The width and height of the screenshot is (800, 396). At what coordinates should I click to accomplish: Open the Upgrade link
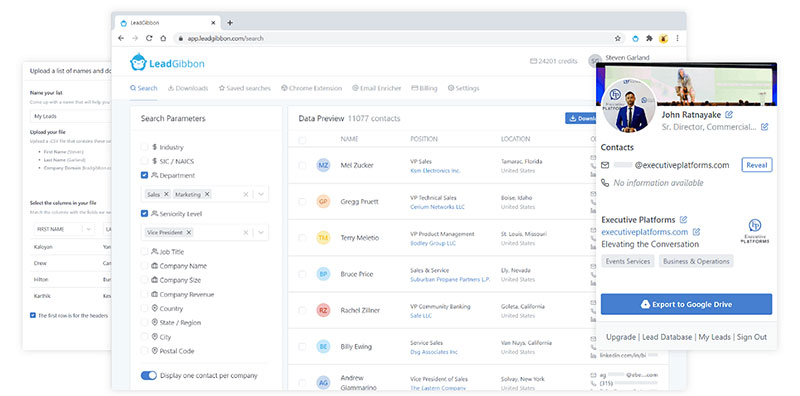click(x=620, y=337)
